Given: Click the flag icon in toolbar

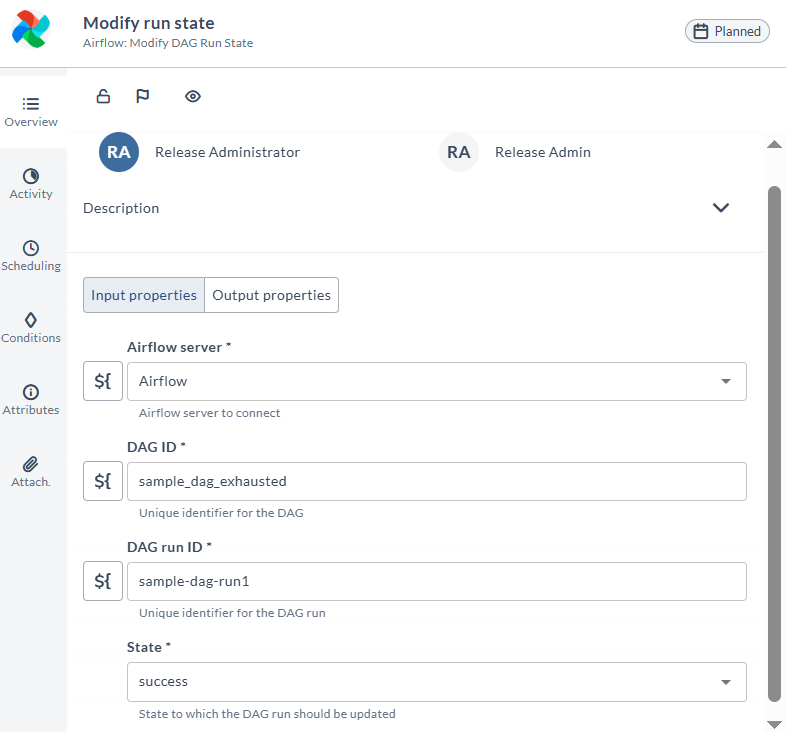Looking at the screenshot, I should 142,96.
